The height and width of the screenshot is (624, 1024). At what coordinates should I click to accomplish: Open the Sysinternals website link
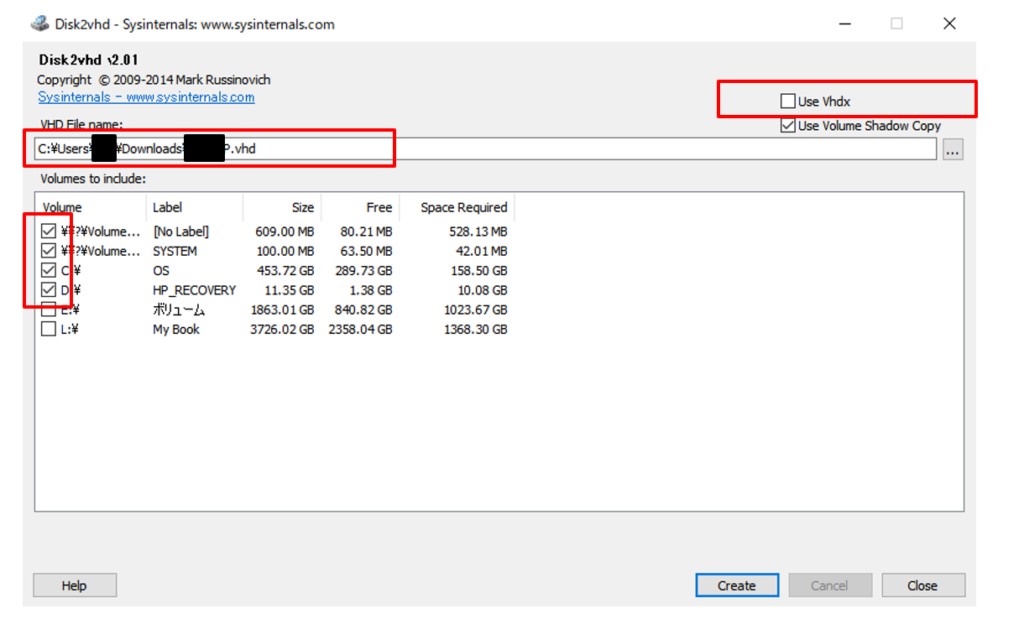pyautogui.click(x=146, y=97)
